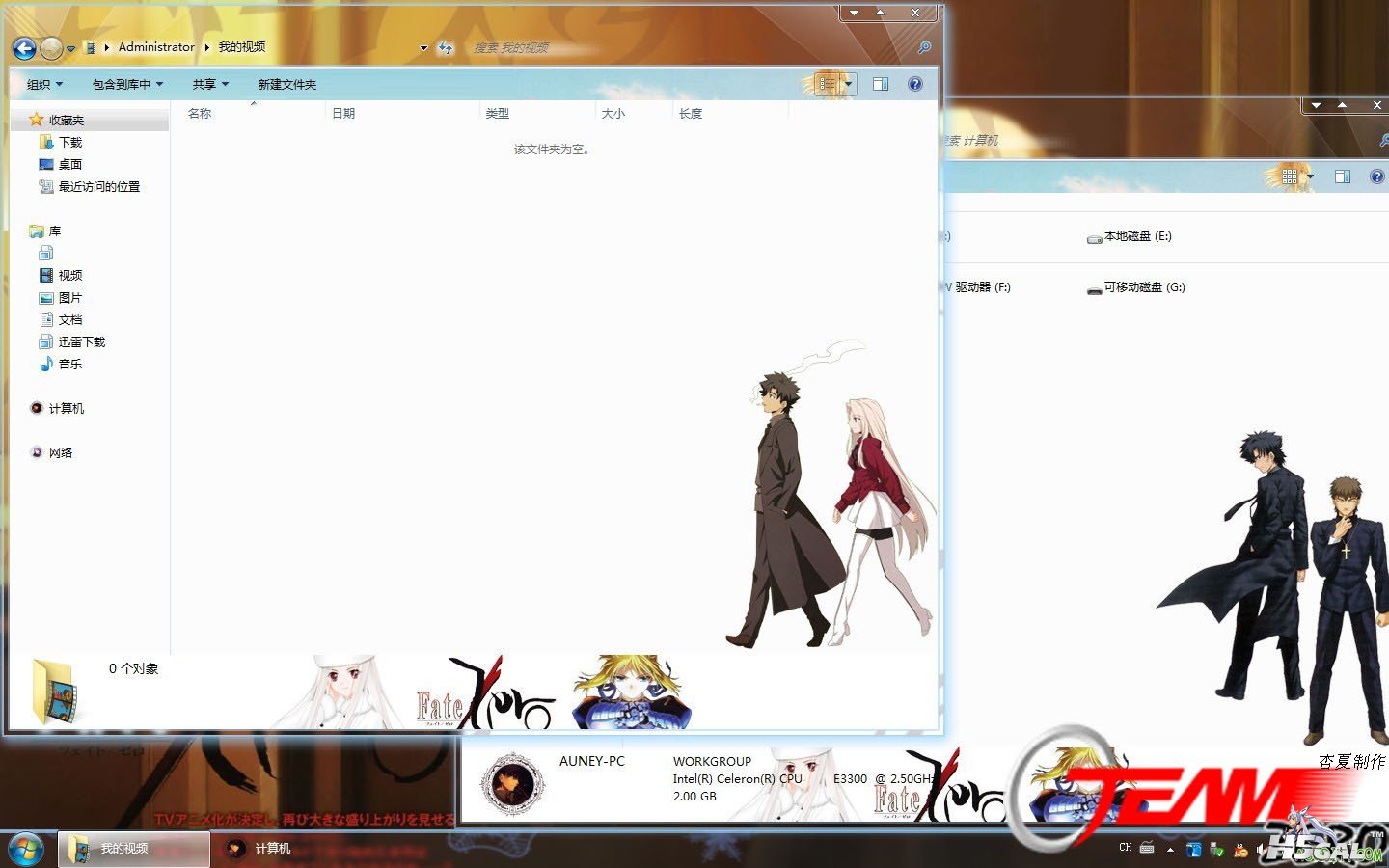Click the computer avatar icon beside AUNEY-PC
The image size is (1389, 868).
[x=512, y=782]
